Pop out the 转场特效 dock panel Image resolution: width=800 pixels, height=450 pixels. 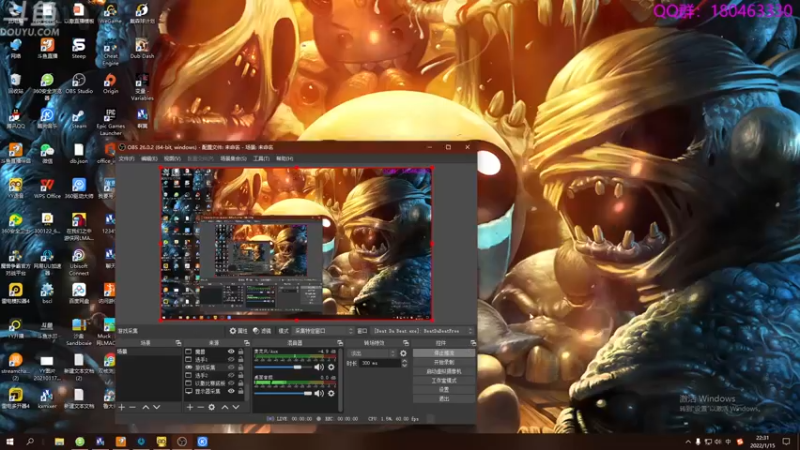[x=406, y=343]
